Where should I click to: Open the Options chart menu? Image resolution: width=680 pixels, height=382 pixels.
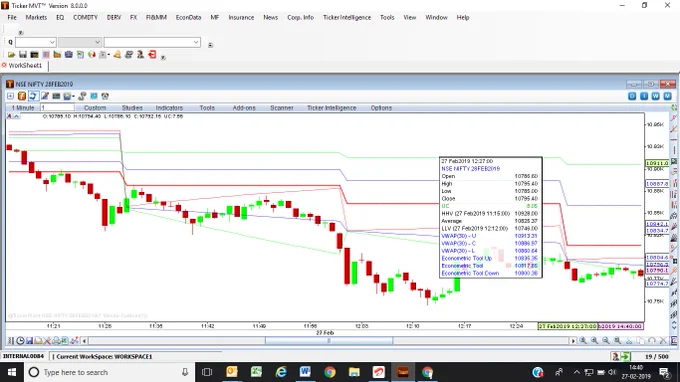(x=381, y=108)
